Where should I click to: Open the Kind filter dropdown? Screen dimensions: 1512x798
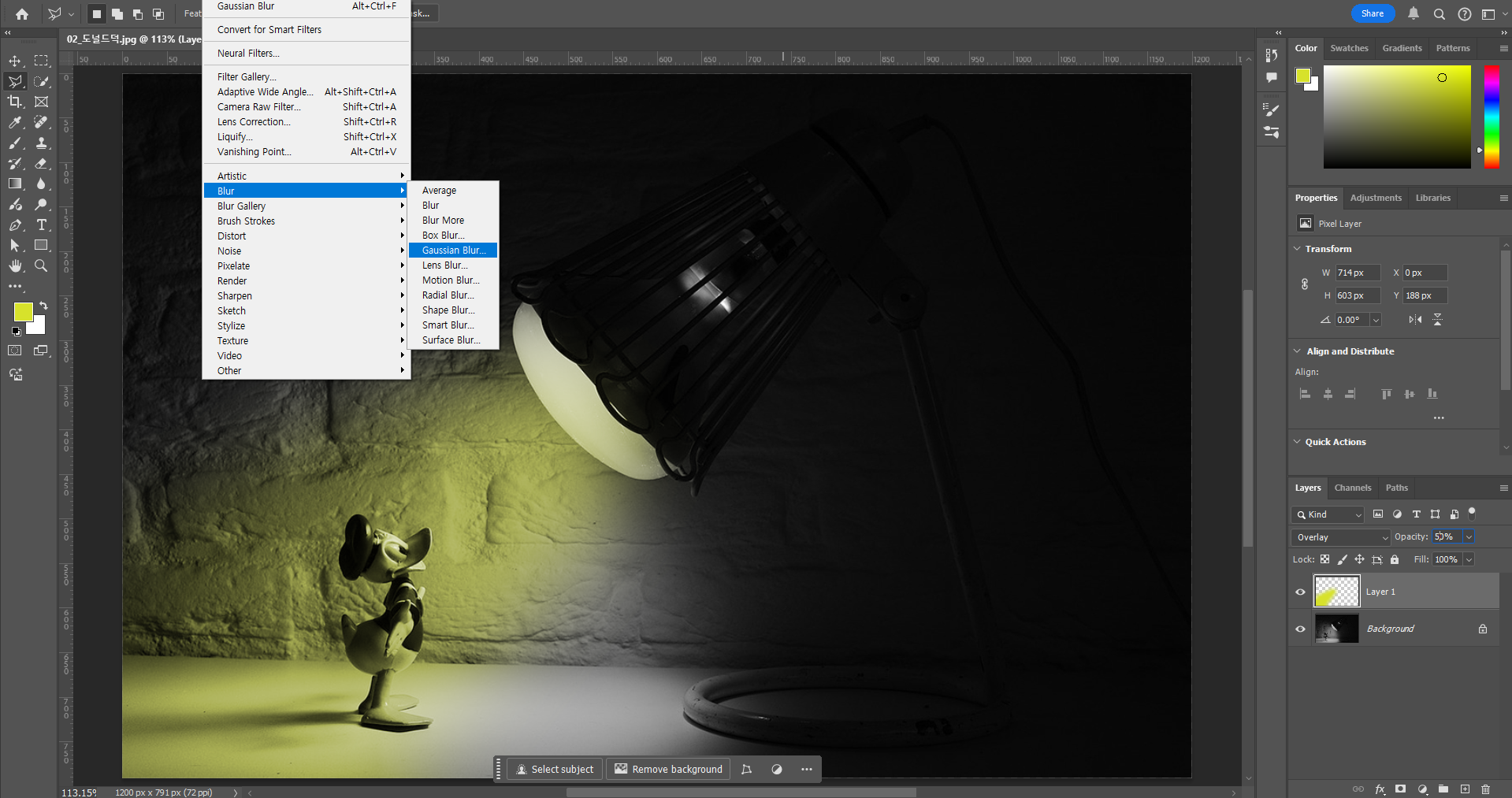point(1328,514)
